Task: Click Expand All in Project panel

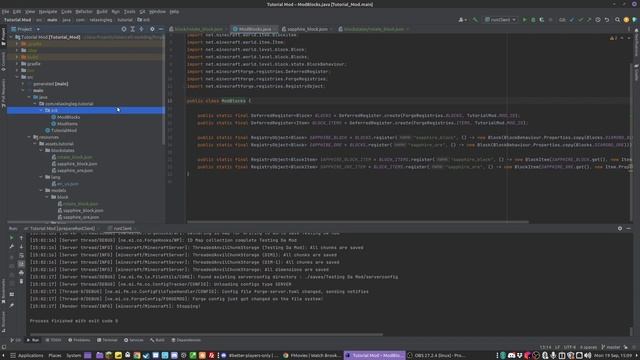Action: coord(133,29)
